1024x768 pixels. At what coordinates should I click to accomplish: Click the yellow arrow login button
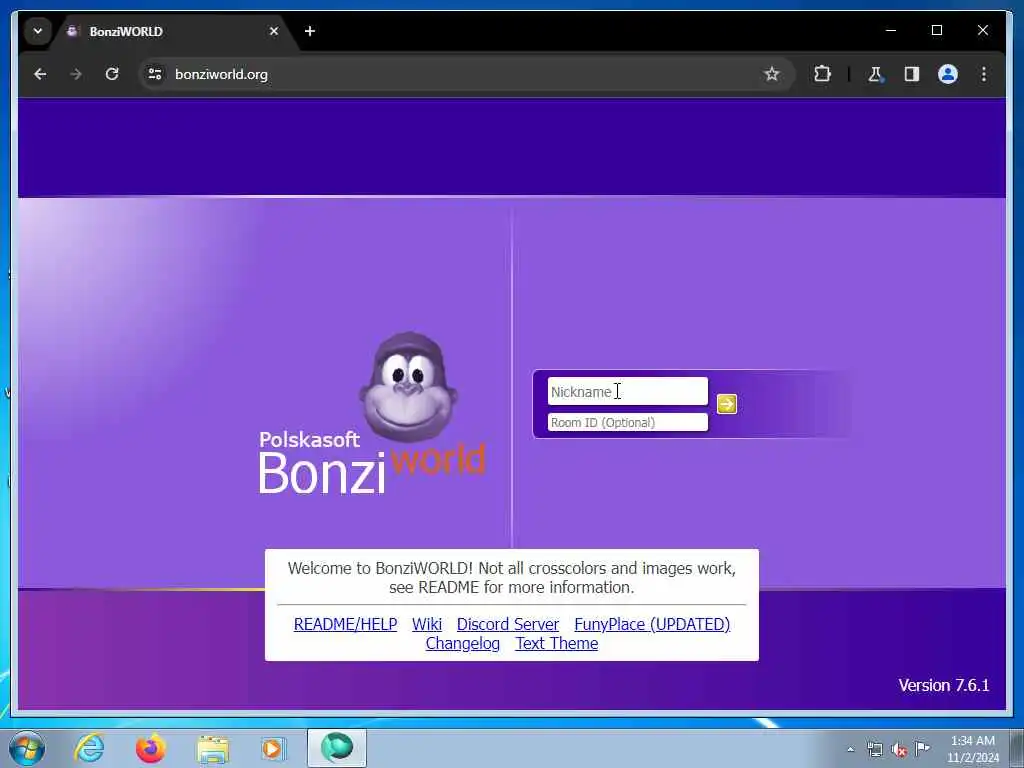pos(727,404)
